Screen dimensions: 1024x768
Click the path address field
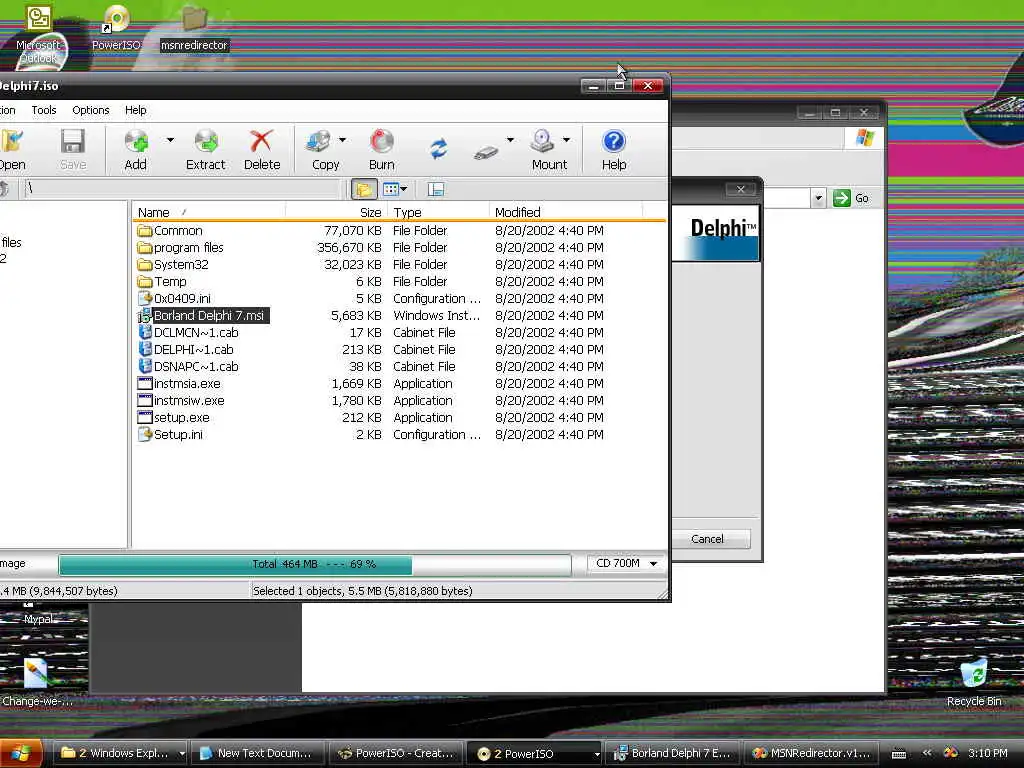pyautogui.click(x=183, y=189)
